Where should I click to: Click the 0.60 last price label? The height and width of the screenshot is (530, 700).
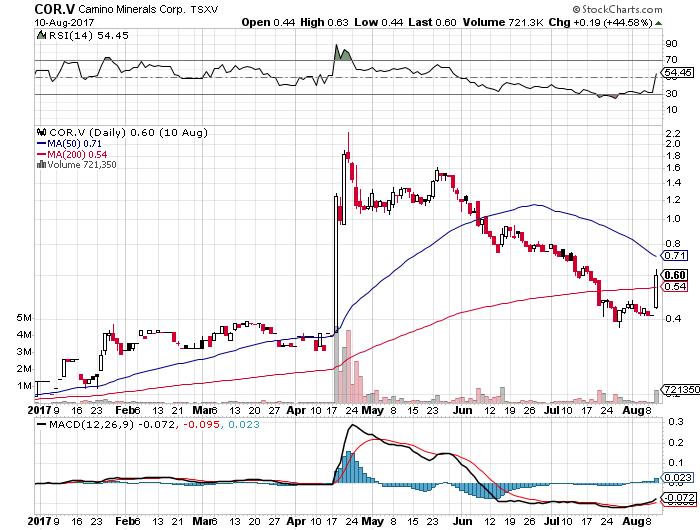[x=676, y=275]
